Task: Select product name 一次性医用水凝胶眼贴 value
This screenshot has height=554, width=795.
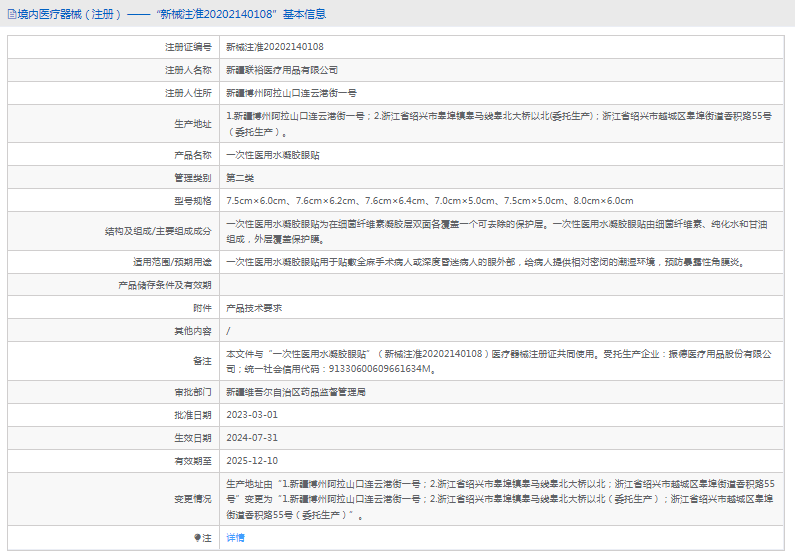Action: pyautogui.click(x=272, y=156)
